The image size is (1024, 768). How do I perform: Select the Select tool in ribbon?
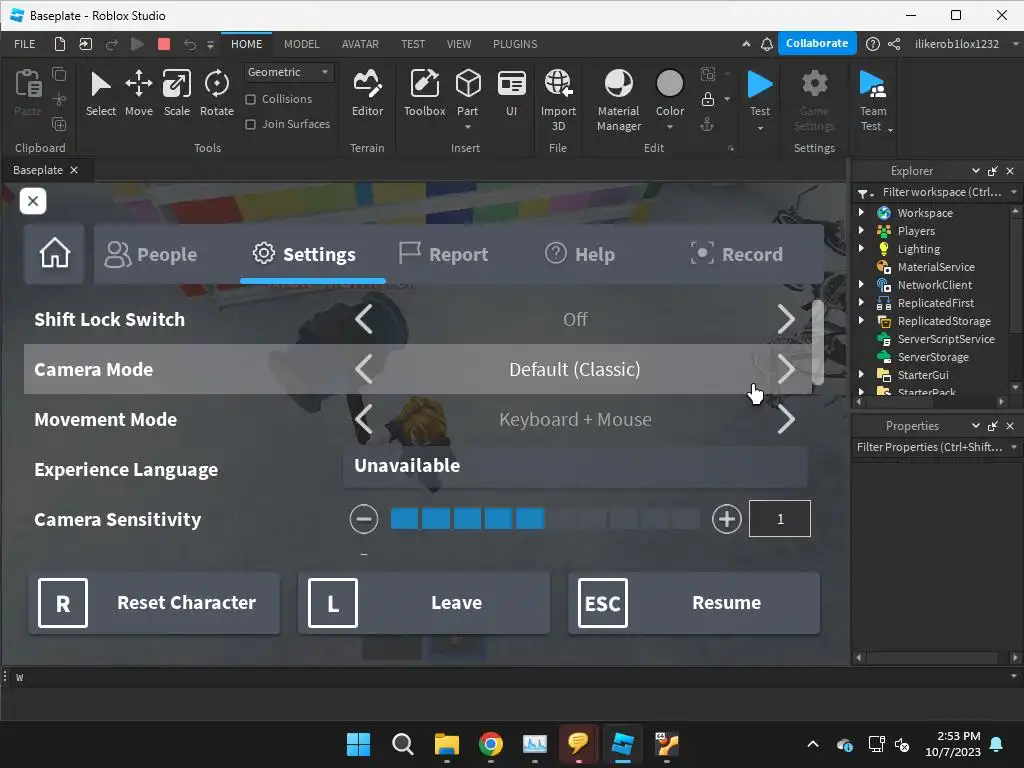coord(101,93)
